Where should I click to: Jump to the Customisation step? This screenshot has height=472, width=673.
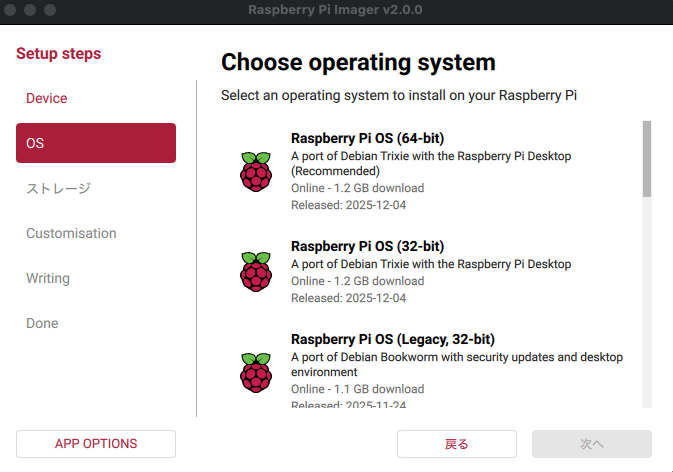tap(71, 233)
